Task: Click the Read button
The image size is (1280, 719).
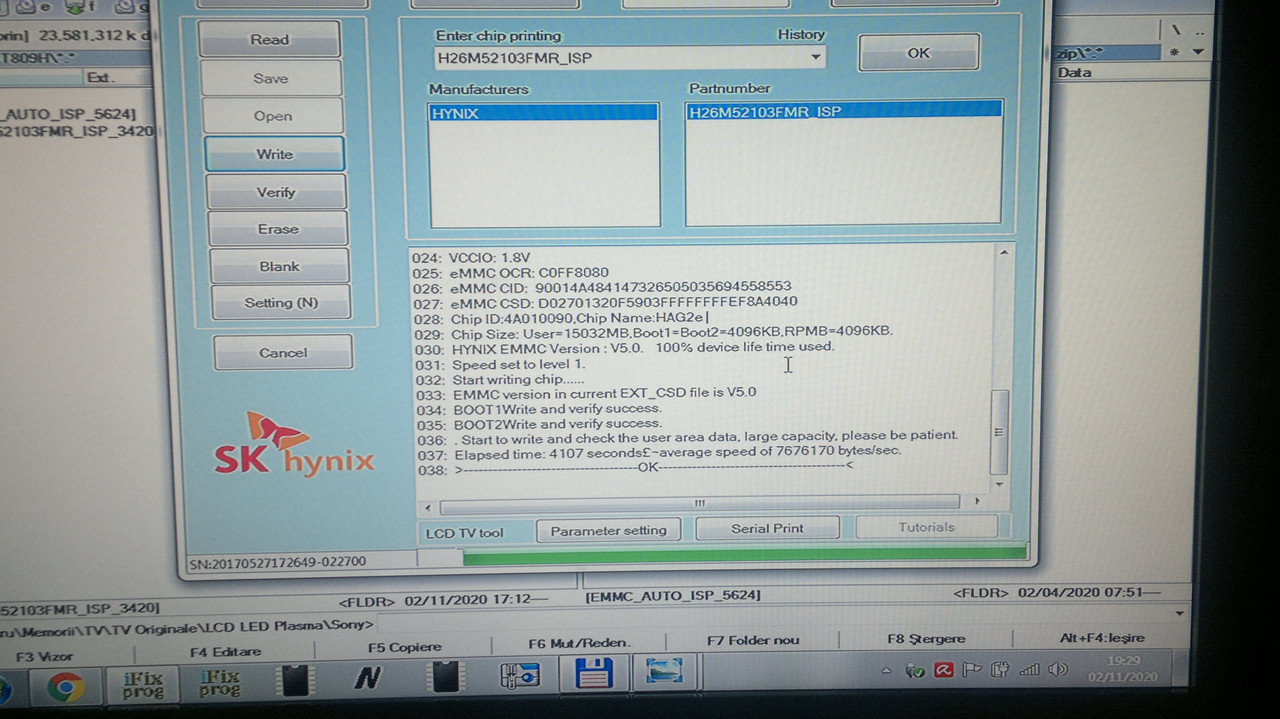Action: click(x=270, y=40)
